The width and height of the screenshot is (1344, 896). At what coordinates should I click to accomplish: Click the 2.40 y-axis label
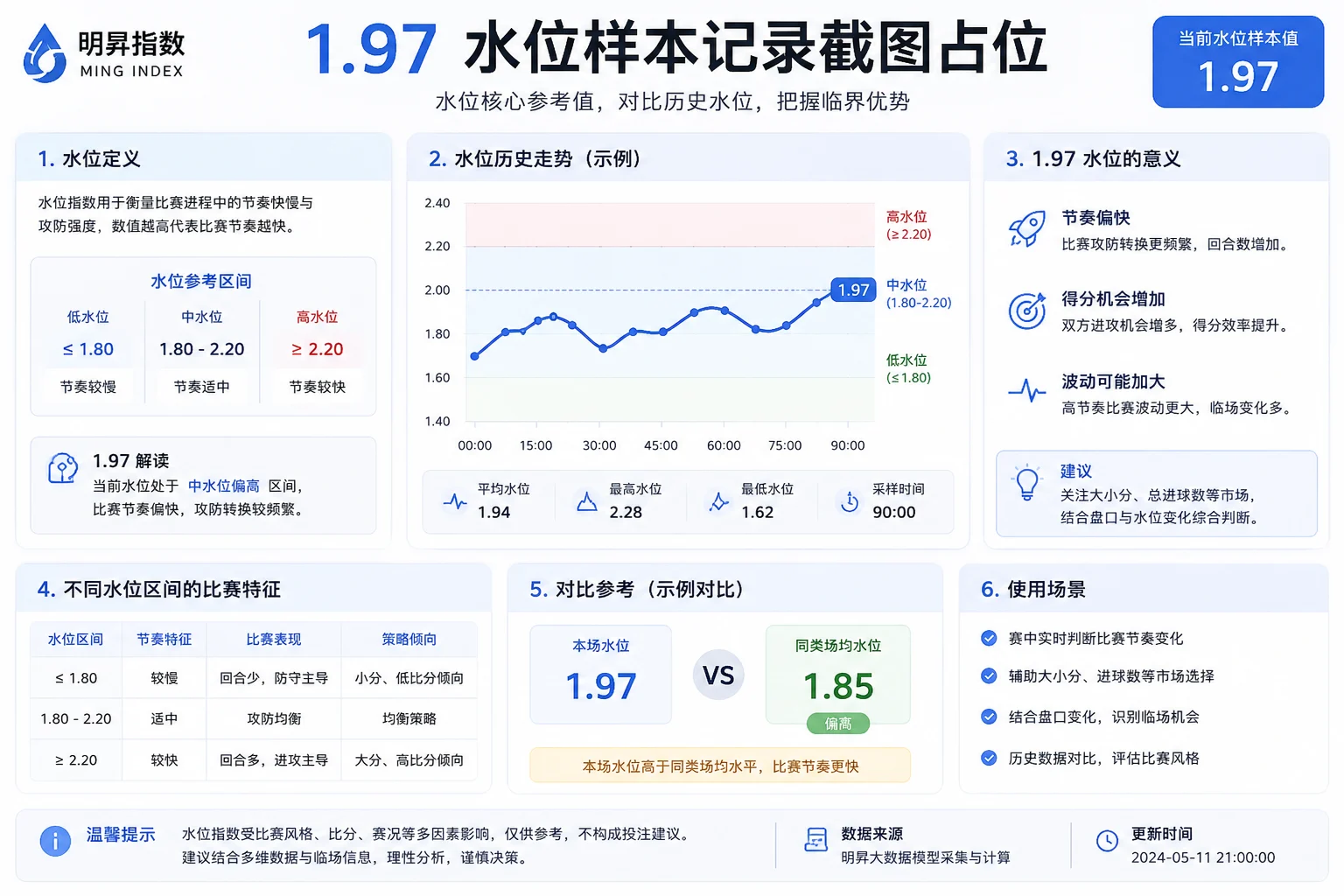tap(437, 203)
